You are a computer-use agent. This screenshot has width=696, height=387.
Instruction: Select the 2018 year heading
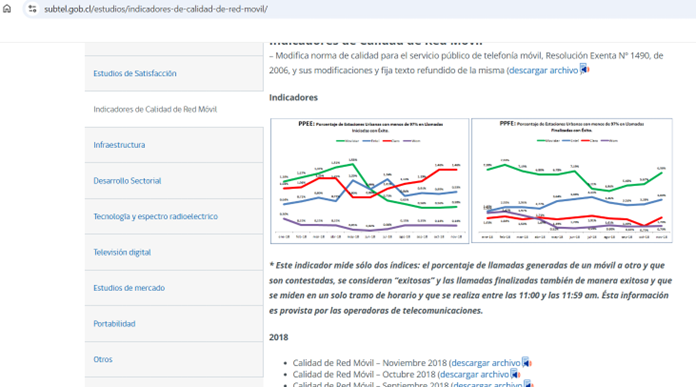(x=279, y=337)
